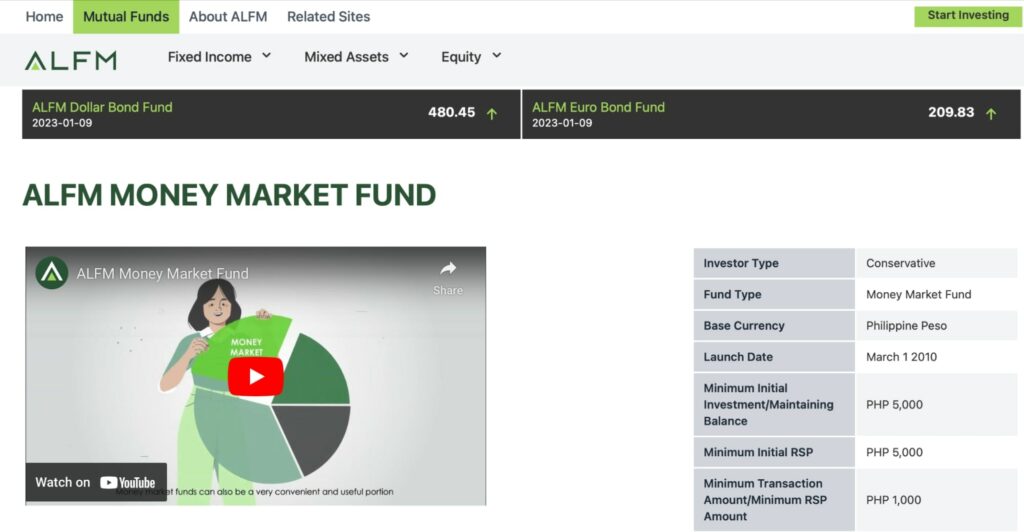Click the Euro Bond Fund date 2023-01-09
The height and width of the screenshot is (532, 1024).
click(x=562, y=123)
